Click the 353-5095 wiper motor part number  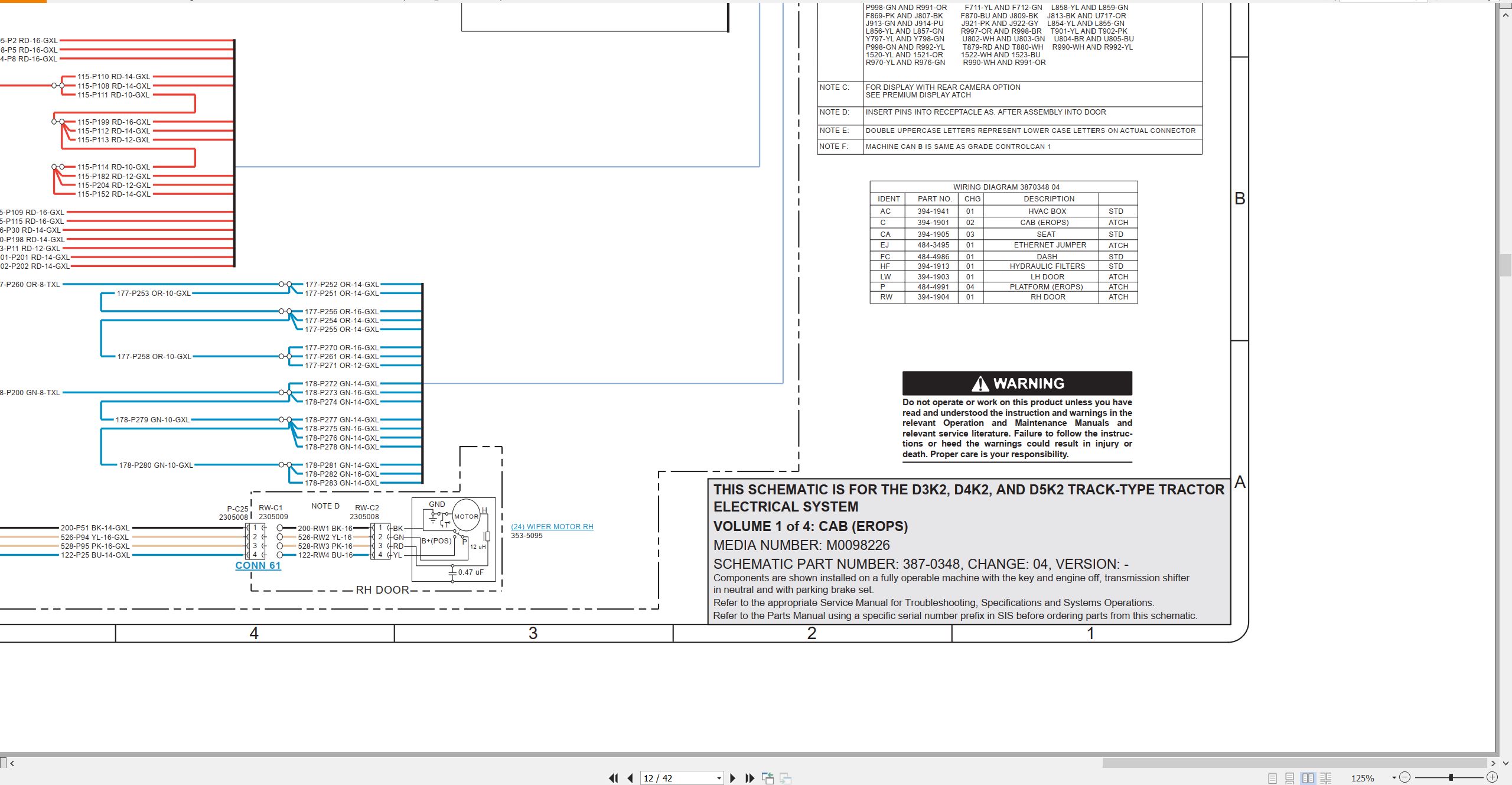(526, 536)
